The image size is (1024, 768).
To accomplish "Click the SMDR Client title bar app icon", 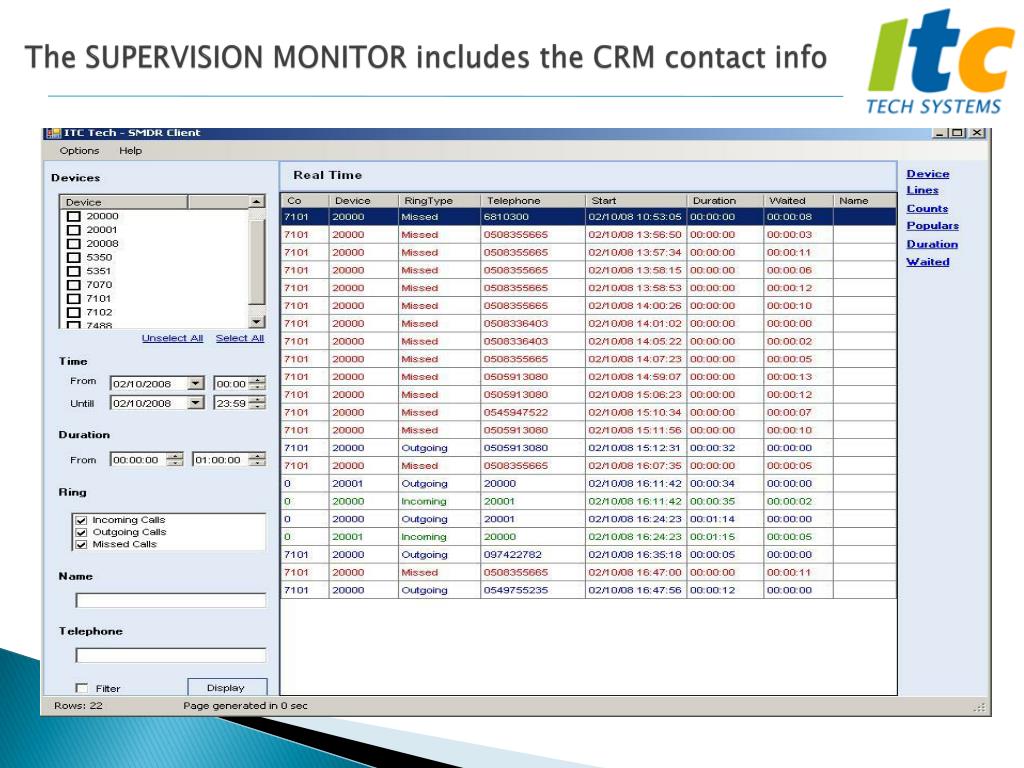I will [53, 133].
